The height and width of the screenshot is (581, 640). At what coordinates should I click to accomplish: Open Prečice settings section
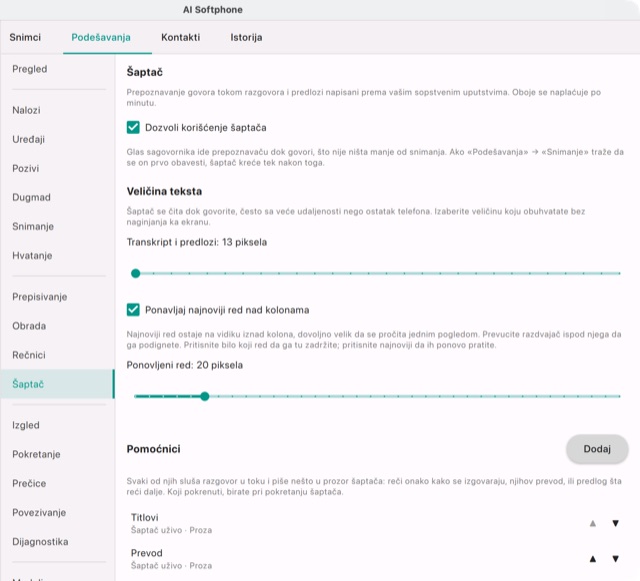coord(57,483)
